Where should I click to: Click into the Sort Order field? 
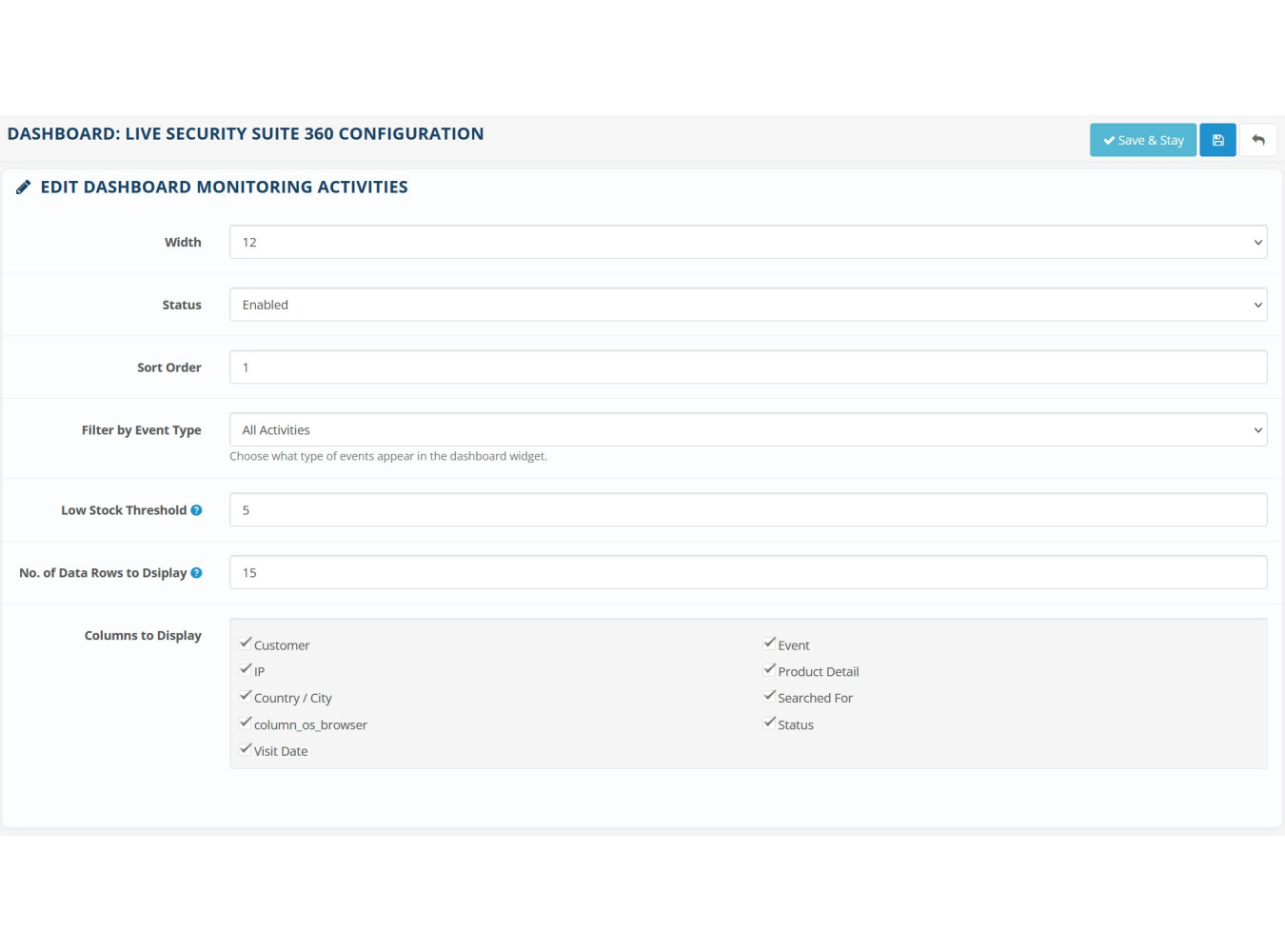(x=747, y=367)
